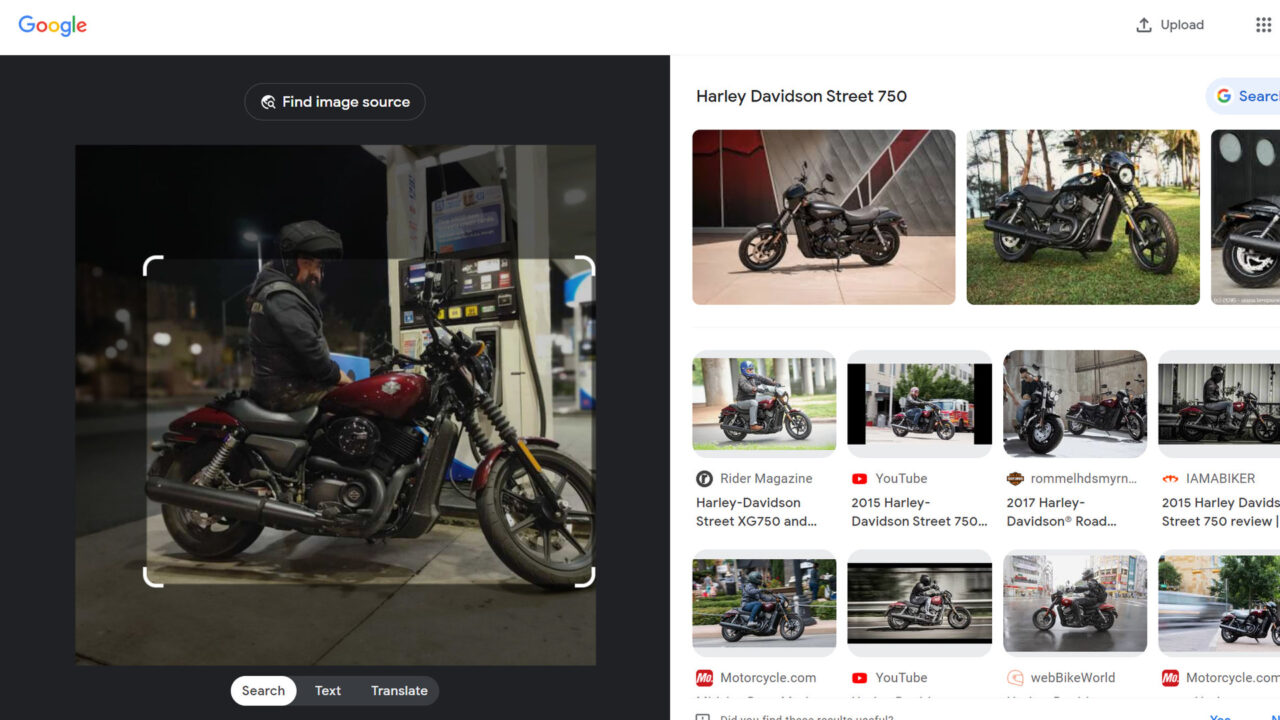Viewport: 1280px width, 720px height.
Task: Switch to the Text tab
Action: coord(328,690)
